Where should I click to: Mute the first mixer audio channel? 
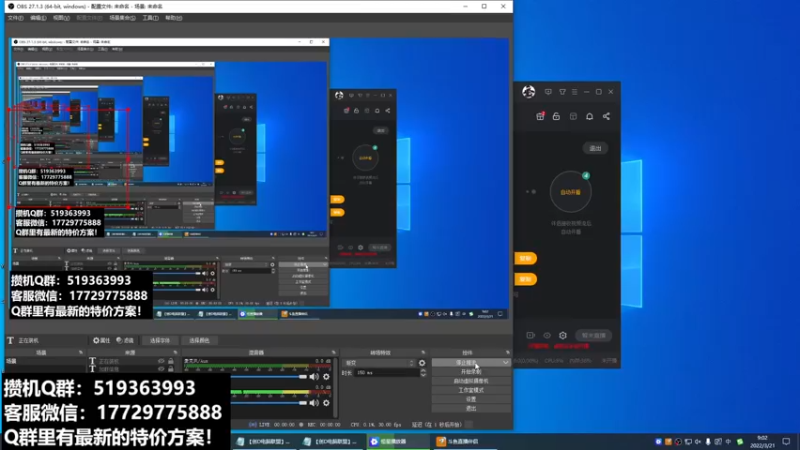point(314,377)
